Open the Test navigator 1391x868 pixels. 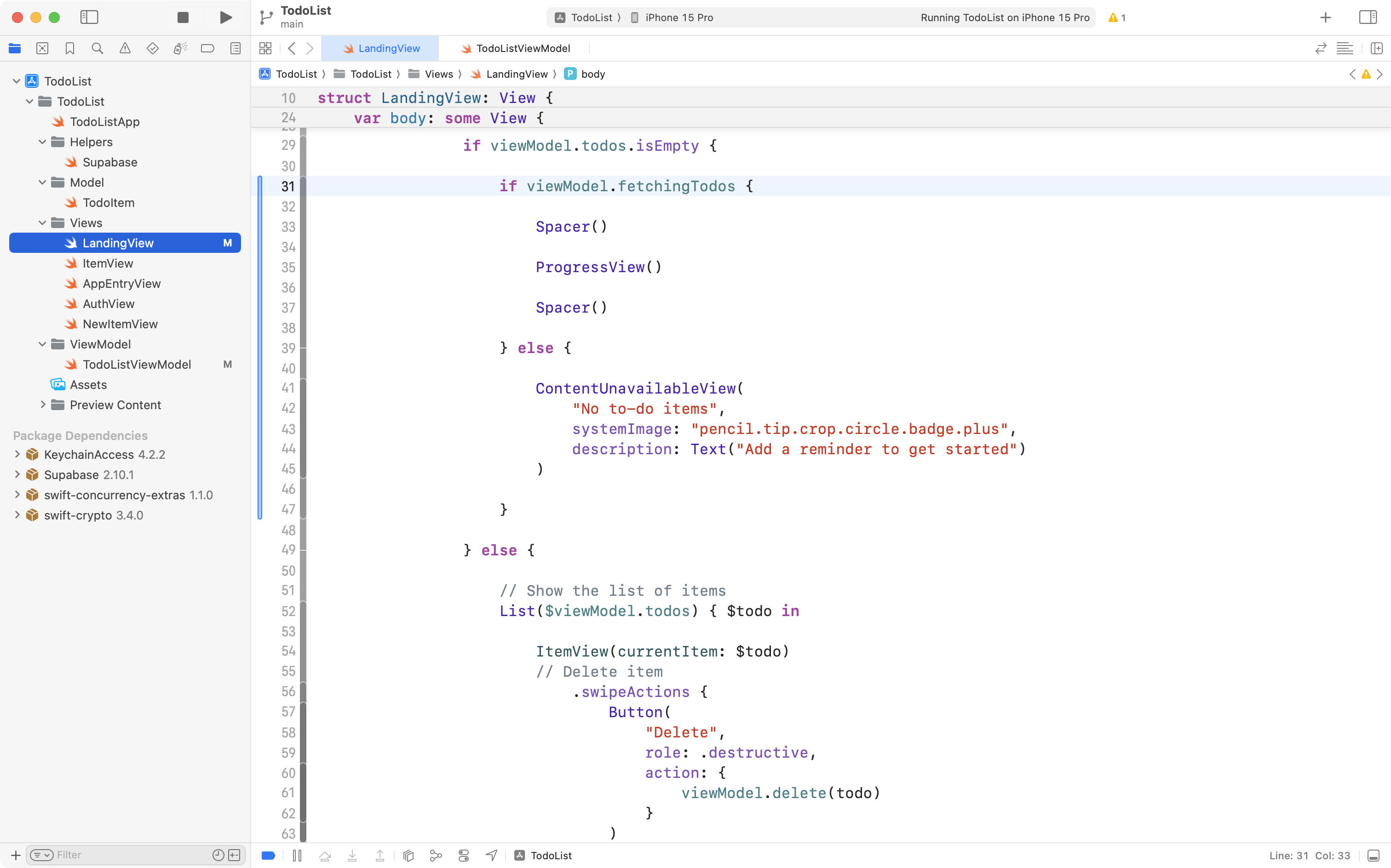(x=153, y=48)
